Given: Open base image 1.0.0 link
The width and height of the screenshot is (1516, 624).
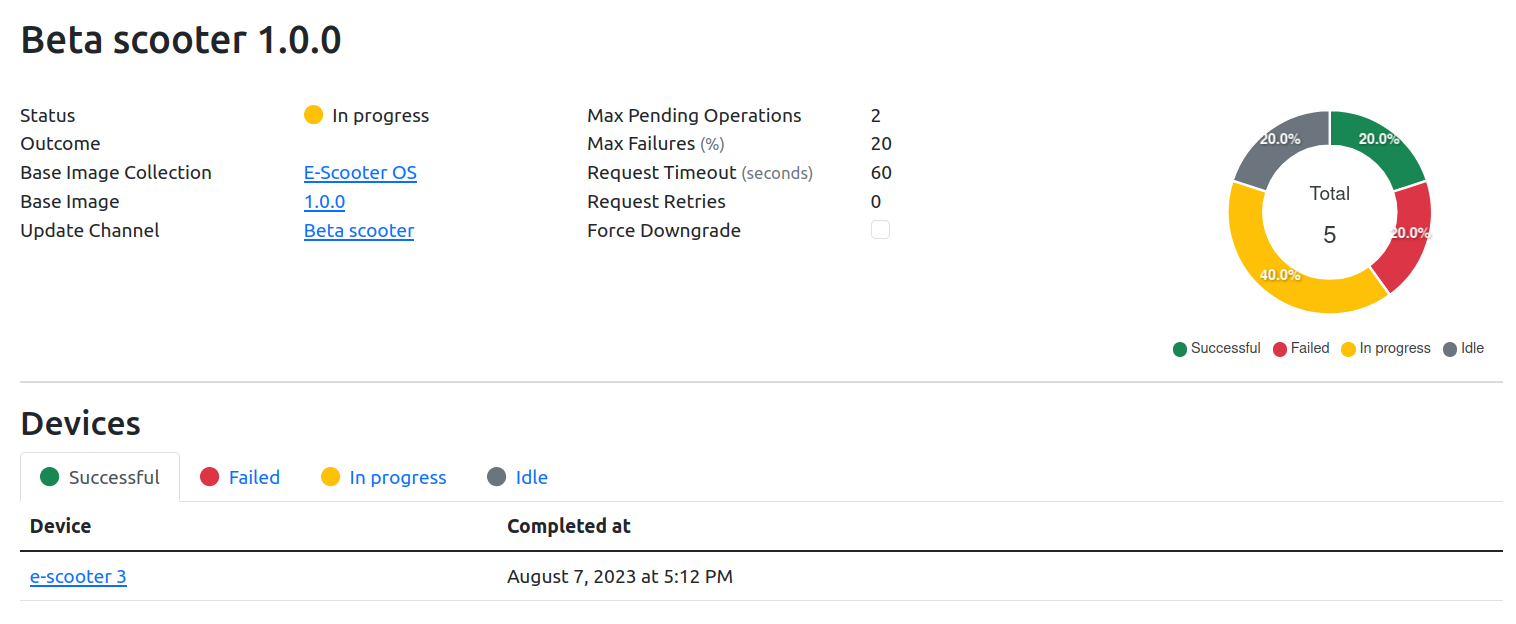Looking at the screenshot, I should click(x=324, y=202).
